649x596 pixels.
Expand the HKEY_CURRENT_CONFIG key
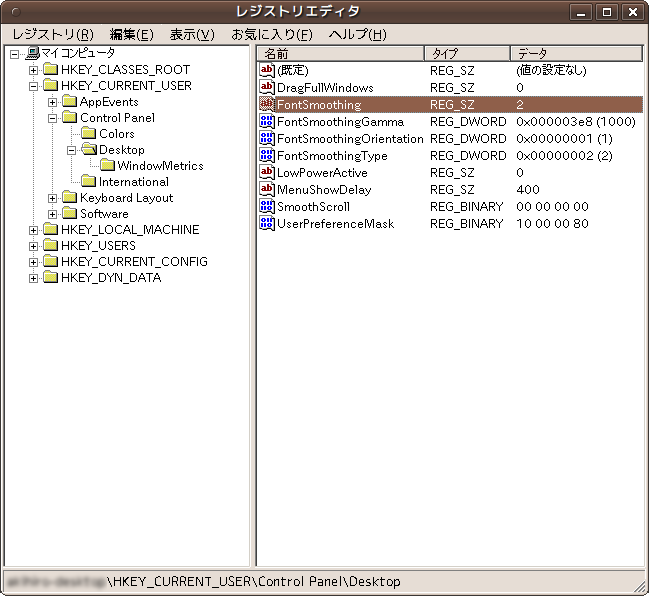coord(34,262)
